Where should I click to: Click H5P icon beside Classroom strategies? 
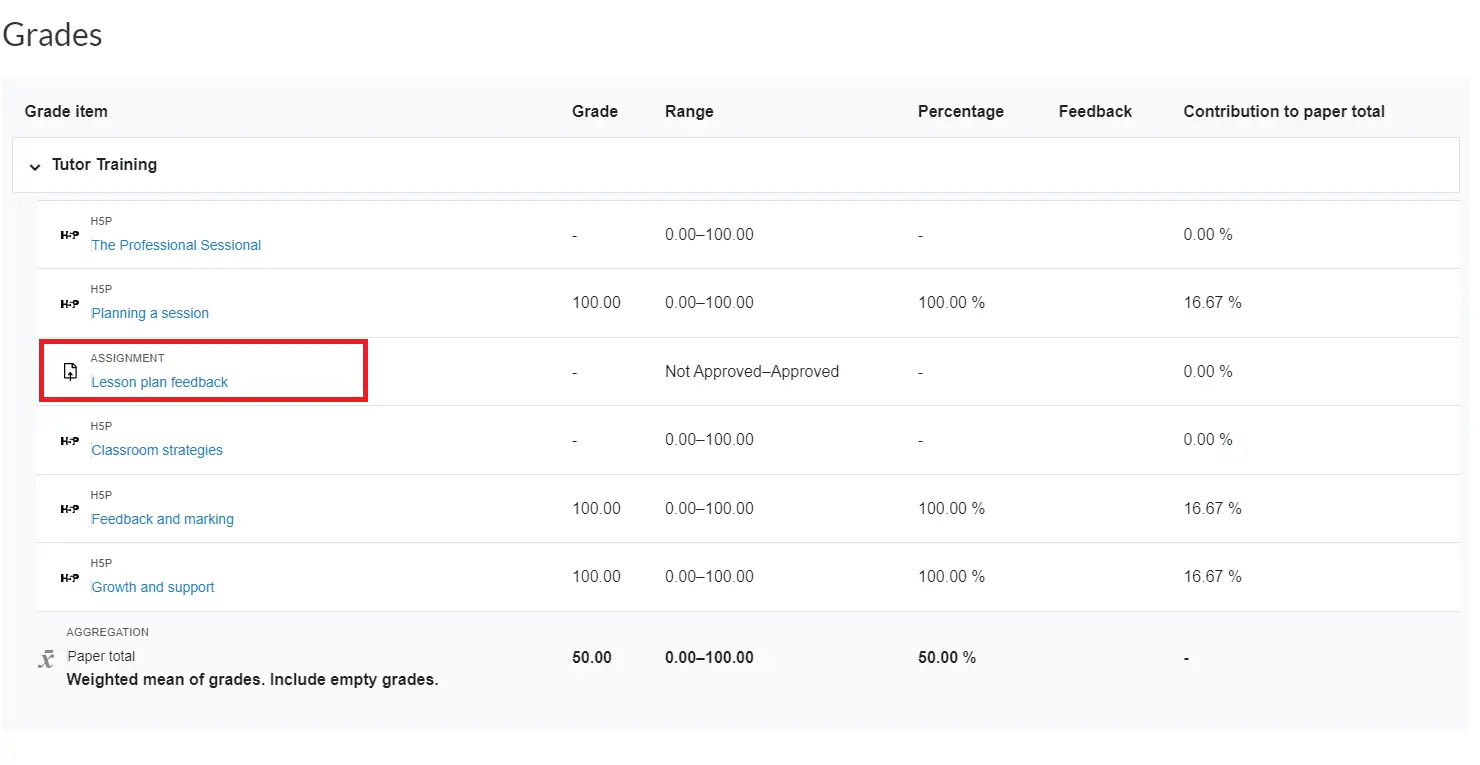coord(70,440)
